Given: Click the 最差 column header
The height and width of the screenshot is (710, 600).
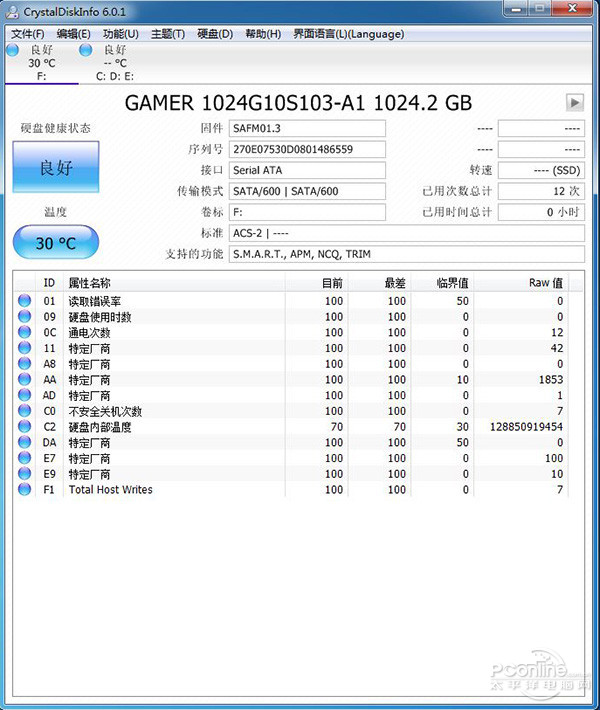Looking at the screenshot, I should pyautogui.click(x=379, y=283).
